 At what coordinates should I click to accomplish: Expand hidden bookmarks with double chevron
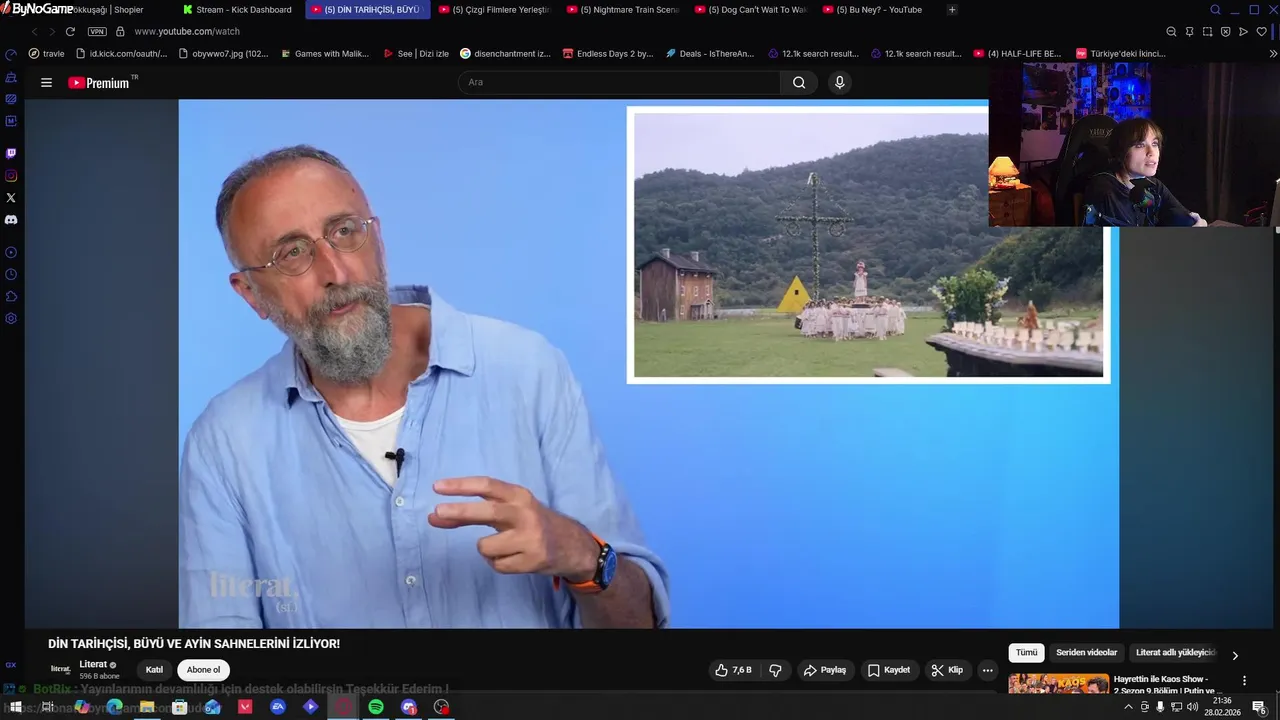[x=1272, y=54]
